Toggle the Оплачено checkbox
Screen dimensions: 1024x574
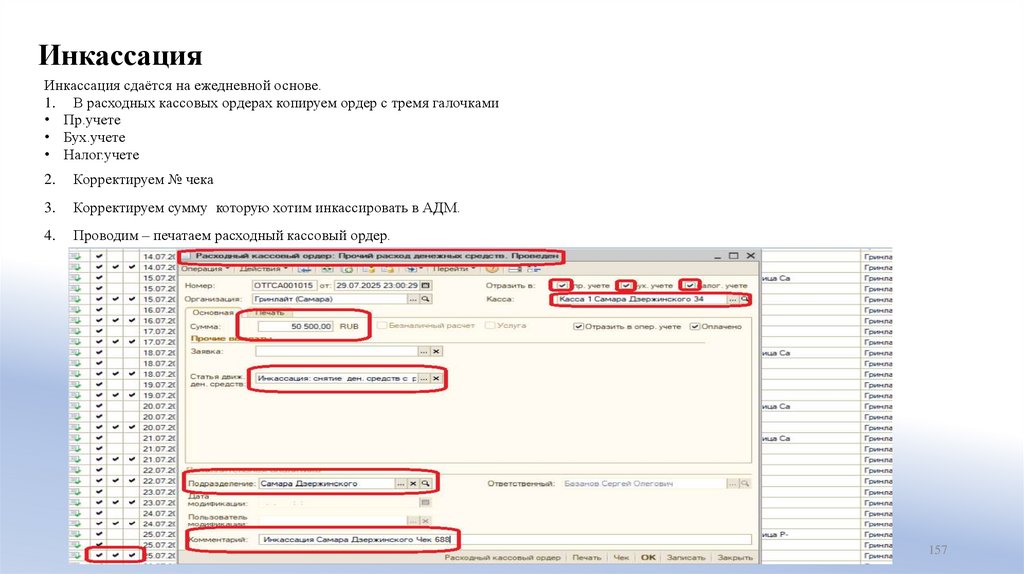pos(695,327)
